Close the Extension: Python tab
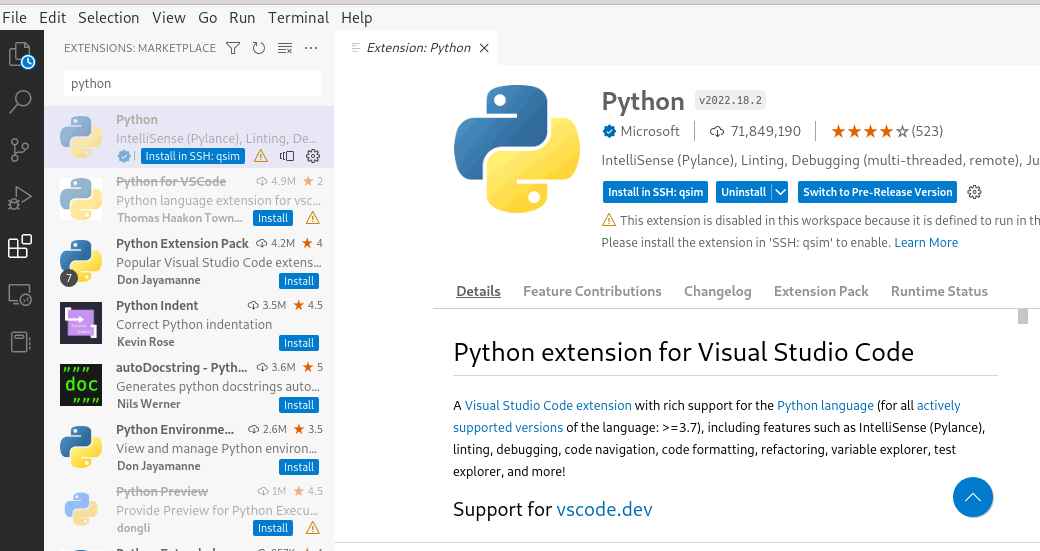This screenshot has height=551, width=1040. click(x=484, y=48)
